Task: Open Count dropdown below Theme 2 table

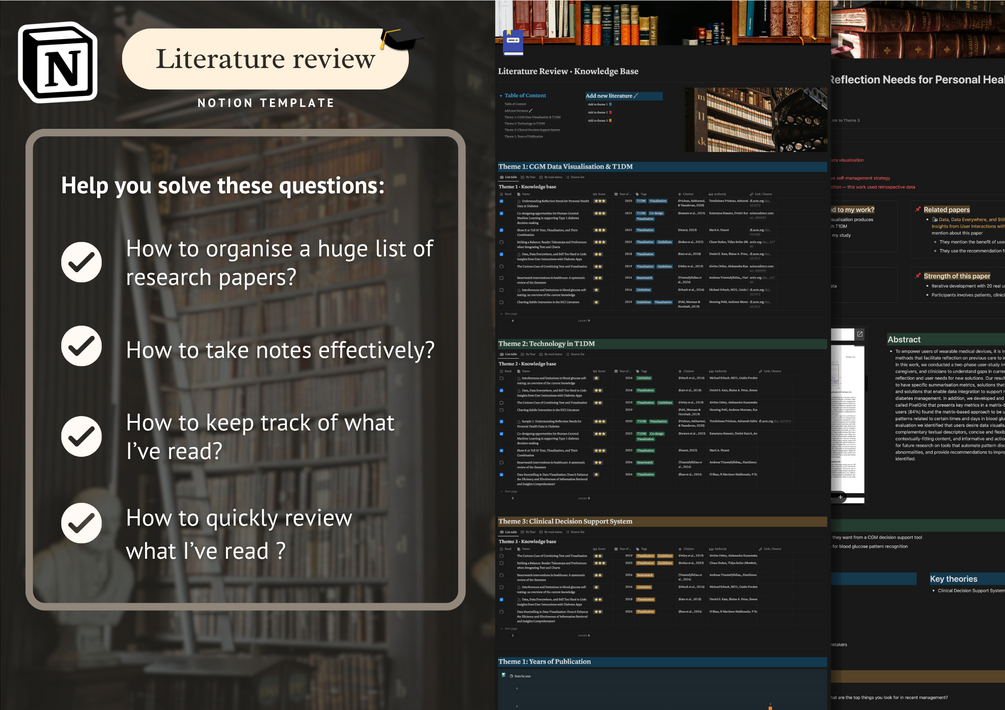Action: coord(583,498)
